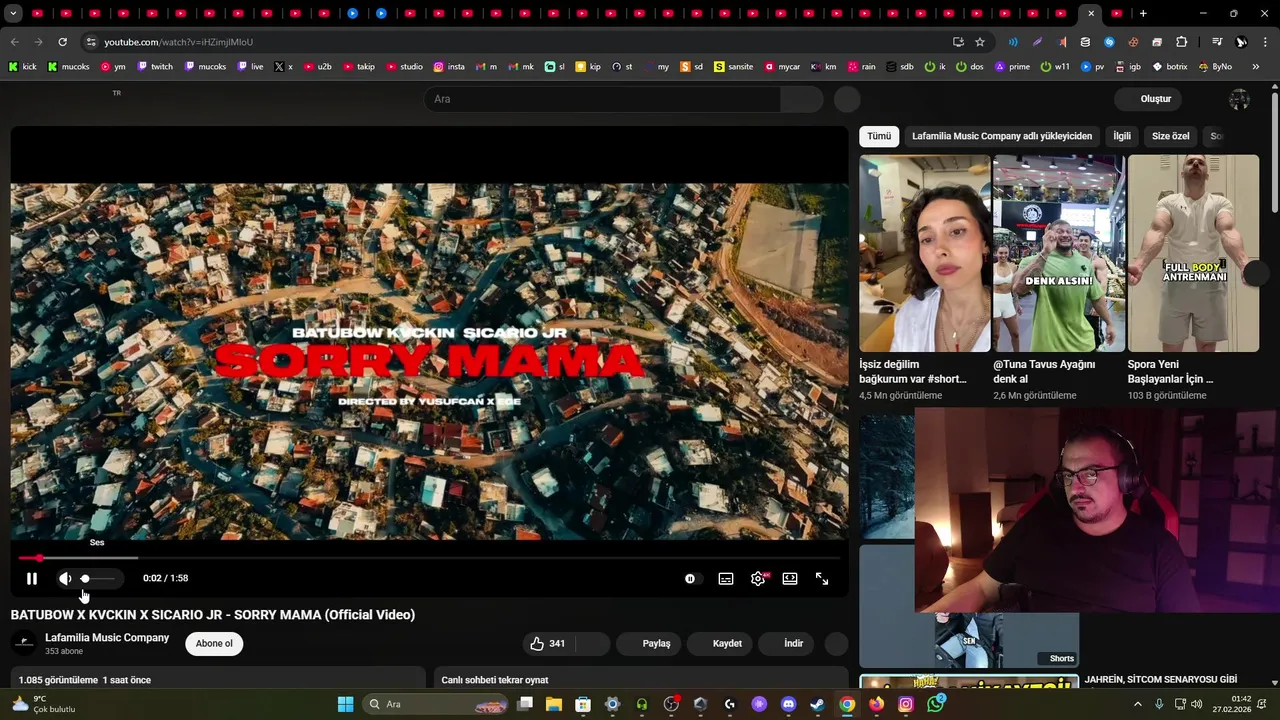The image size is (1280, 720).
Task: Open the YouTube account avatar menu
Action: click(1239, 99)
